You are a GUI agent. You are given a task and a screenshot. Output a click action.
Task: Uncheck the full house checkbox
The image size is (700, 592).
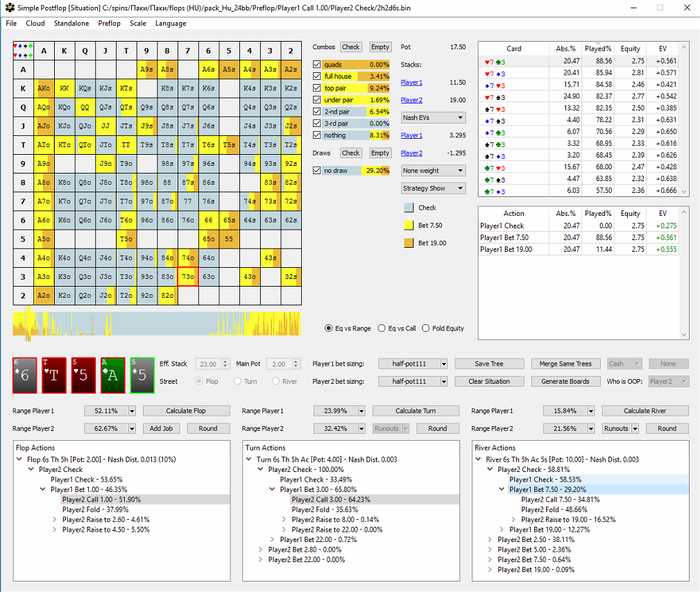point(317,76)
